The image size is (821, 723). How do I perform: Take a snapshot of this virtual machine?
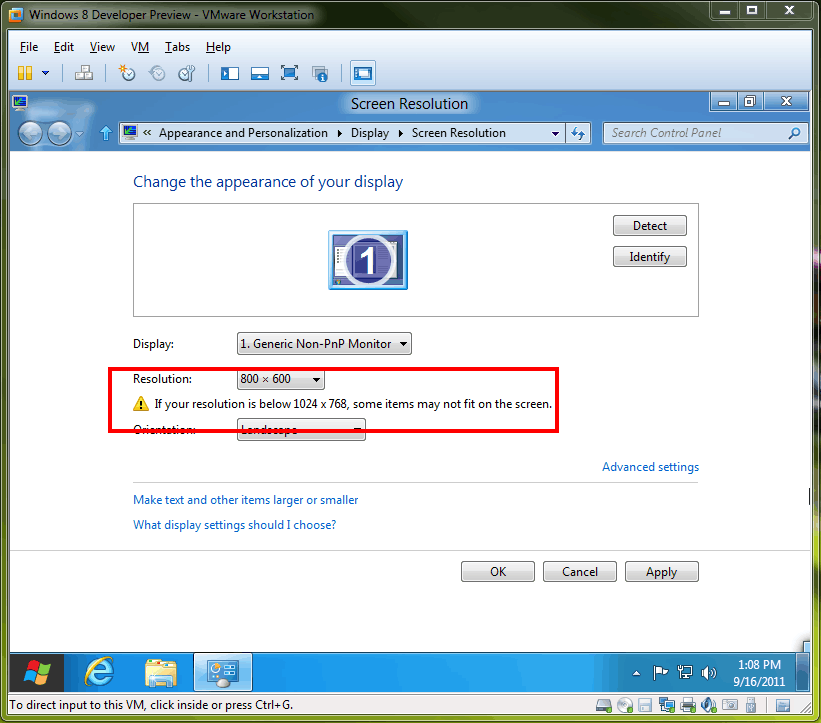click(x=127, y=73)
